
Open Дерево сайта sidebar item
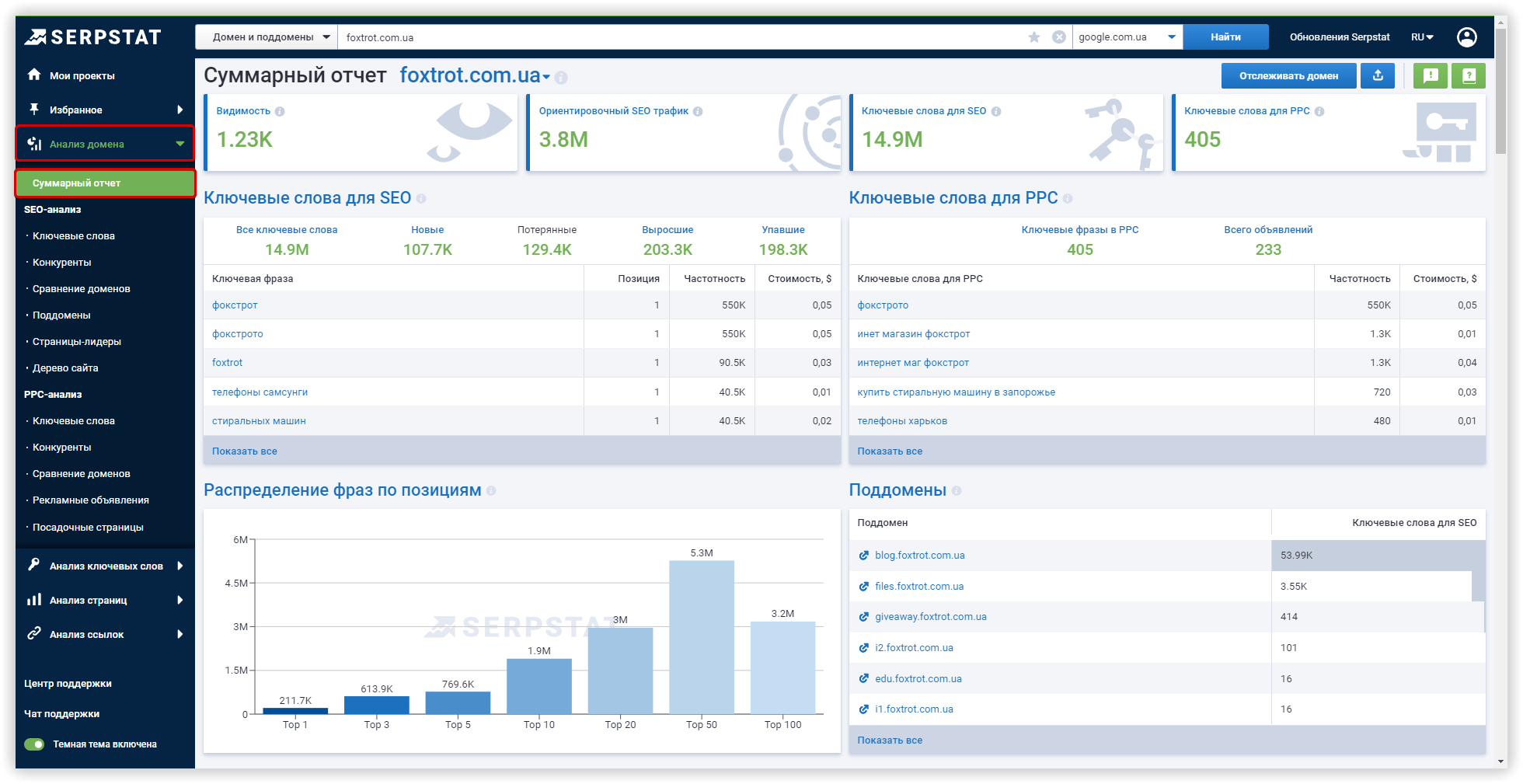coord(65,368)
